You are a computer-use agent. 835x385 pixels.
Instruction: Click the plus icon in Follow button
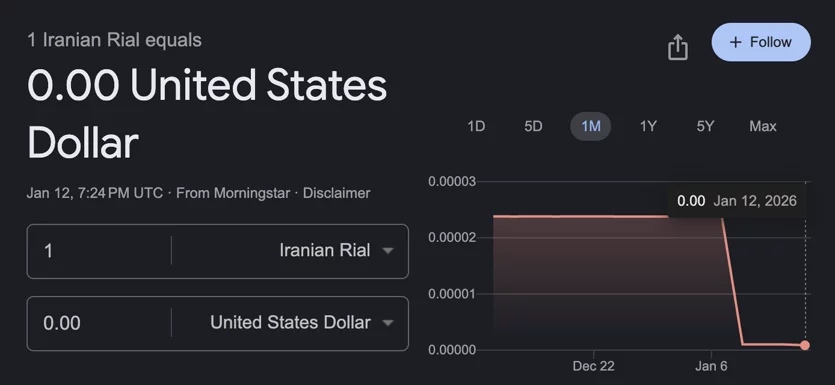(x=735, y=42)
